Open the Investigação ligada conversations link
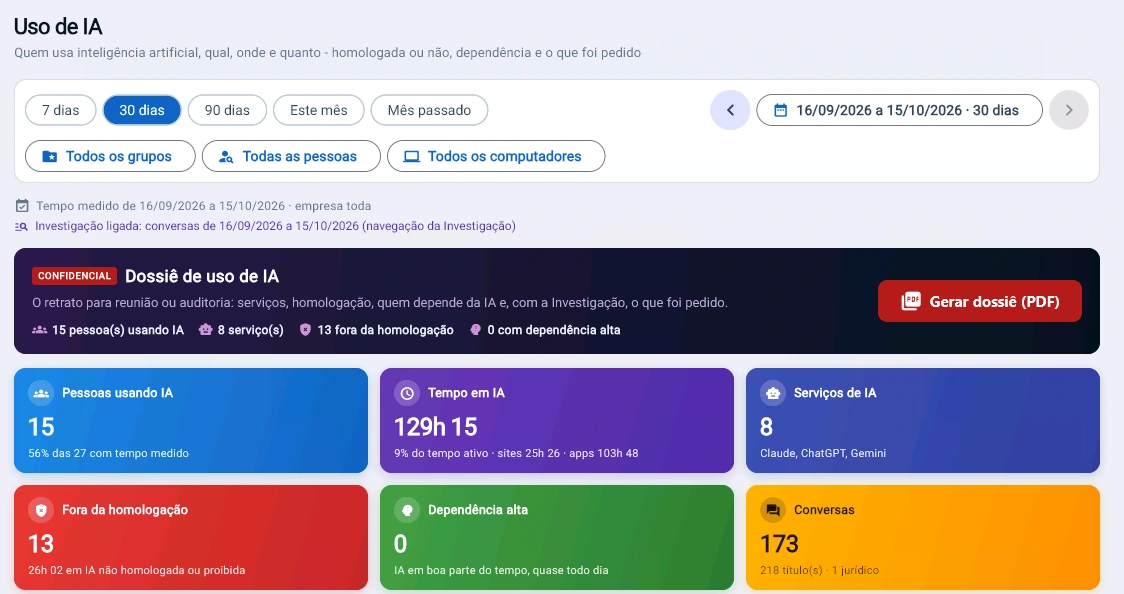Screen dimensions: 1124x594 [x=275, y=226]
